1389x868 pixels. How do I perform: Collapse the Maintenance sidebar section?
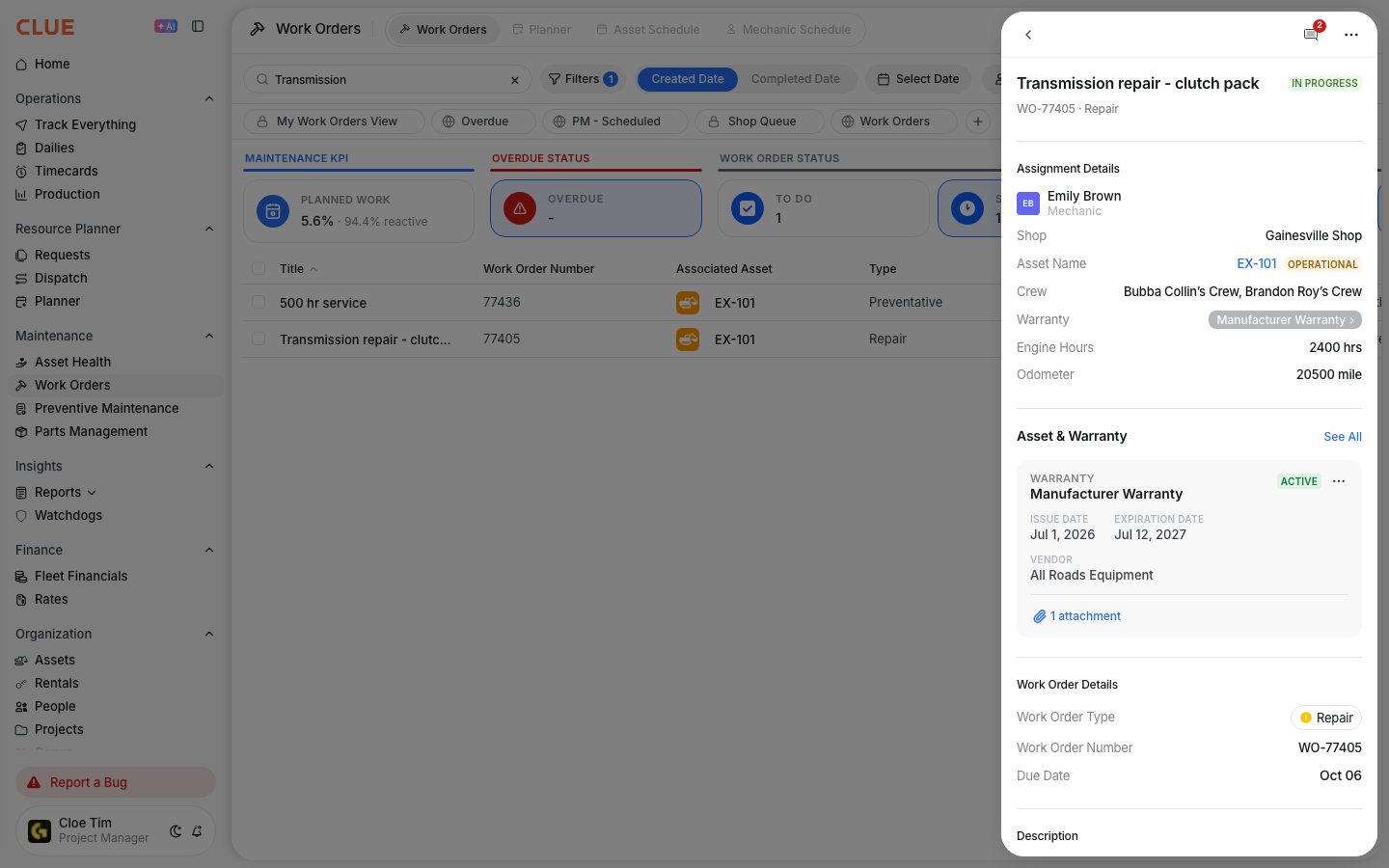[x=209, y=336]
